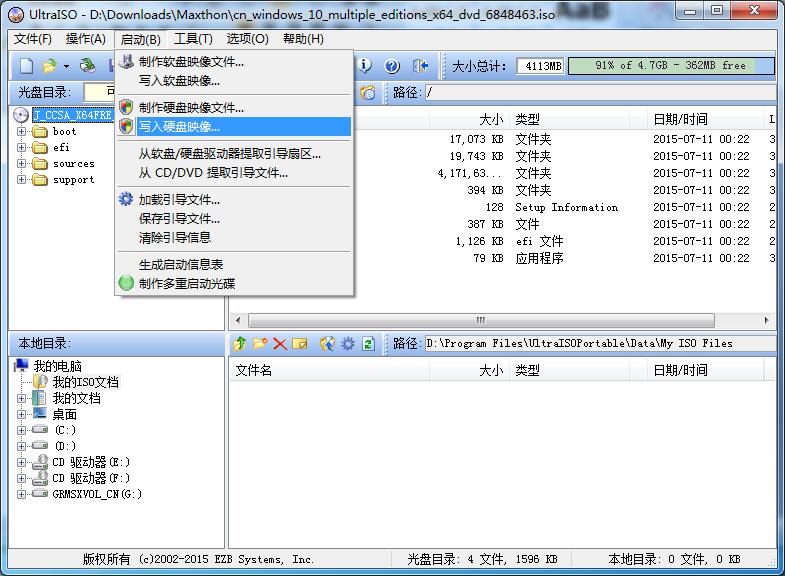Sort upper list by 日期/时间 column header
The image size is (785, 576).
704,120
